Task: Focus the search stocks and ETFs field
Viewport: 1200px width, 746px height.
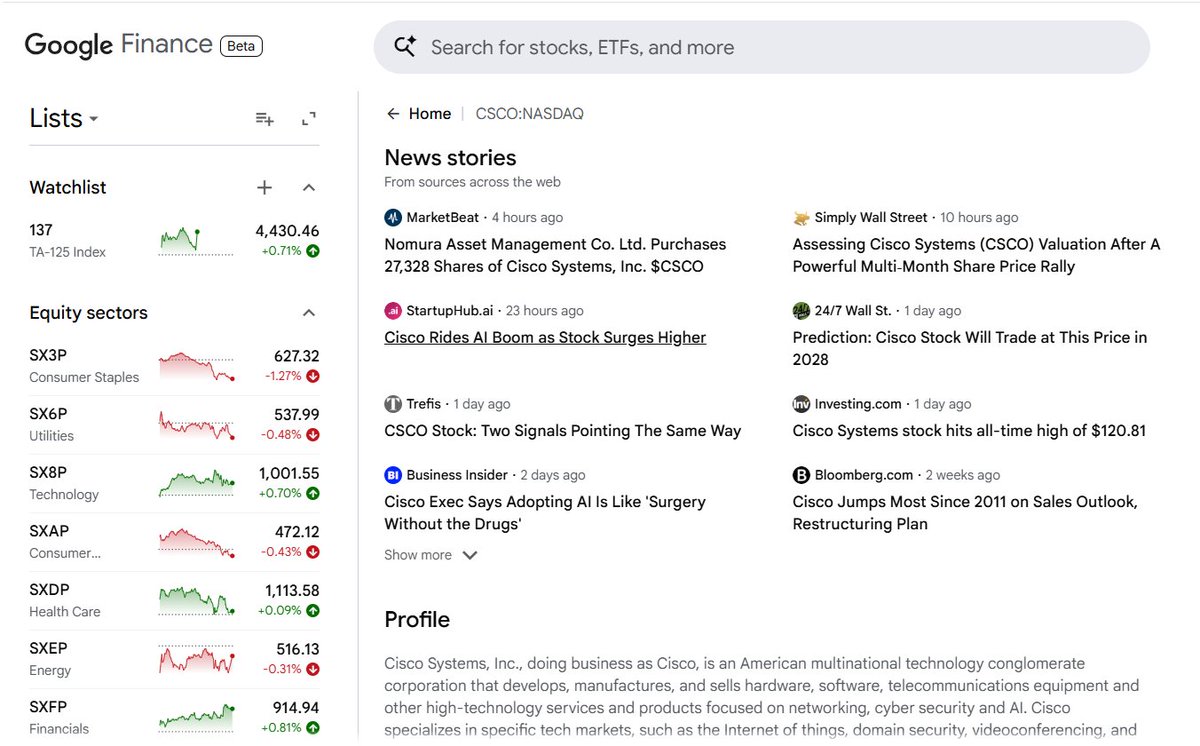Action: (x=761, y=47)
